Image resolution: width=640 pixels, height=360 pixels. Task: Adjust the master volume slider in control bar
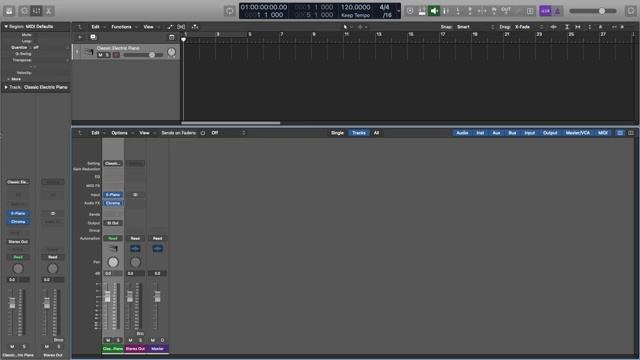pyautogui.click(x=593, y=11)
